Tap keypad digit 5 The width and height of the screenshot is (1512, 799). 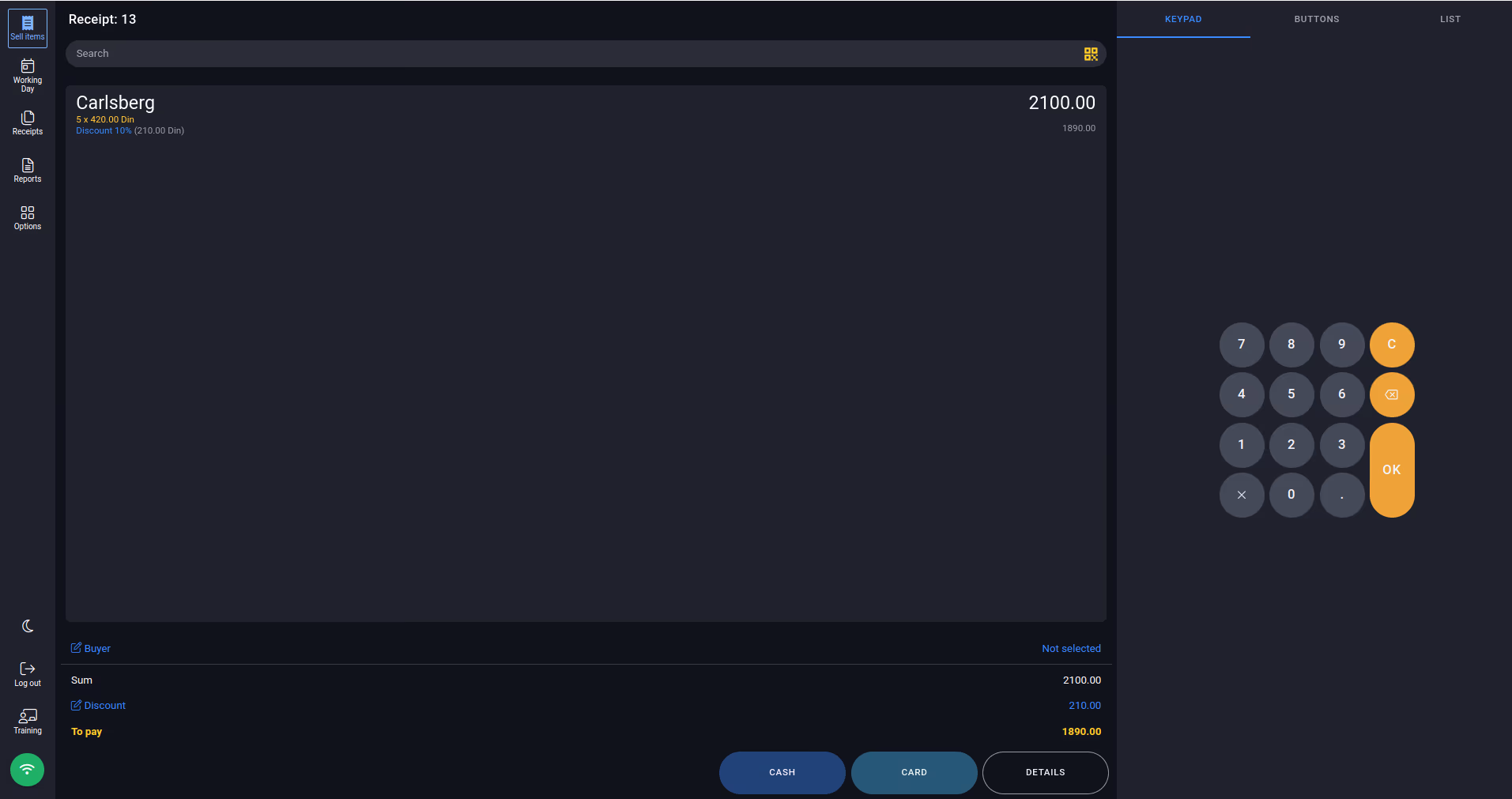tap(1291, 394)
